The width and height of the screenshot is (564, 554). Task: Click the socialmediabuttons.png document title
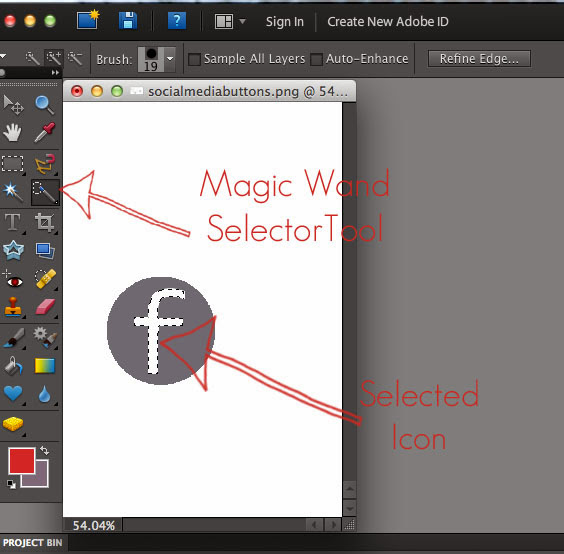click(x=248, y=92)
